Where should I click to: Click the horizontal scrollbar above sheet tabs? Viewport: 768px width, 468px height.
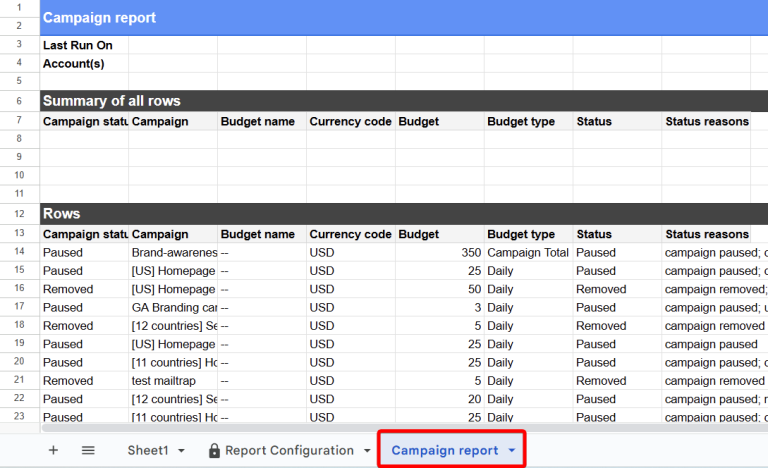click(405, 428)
